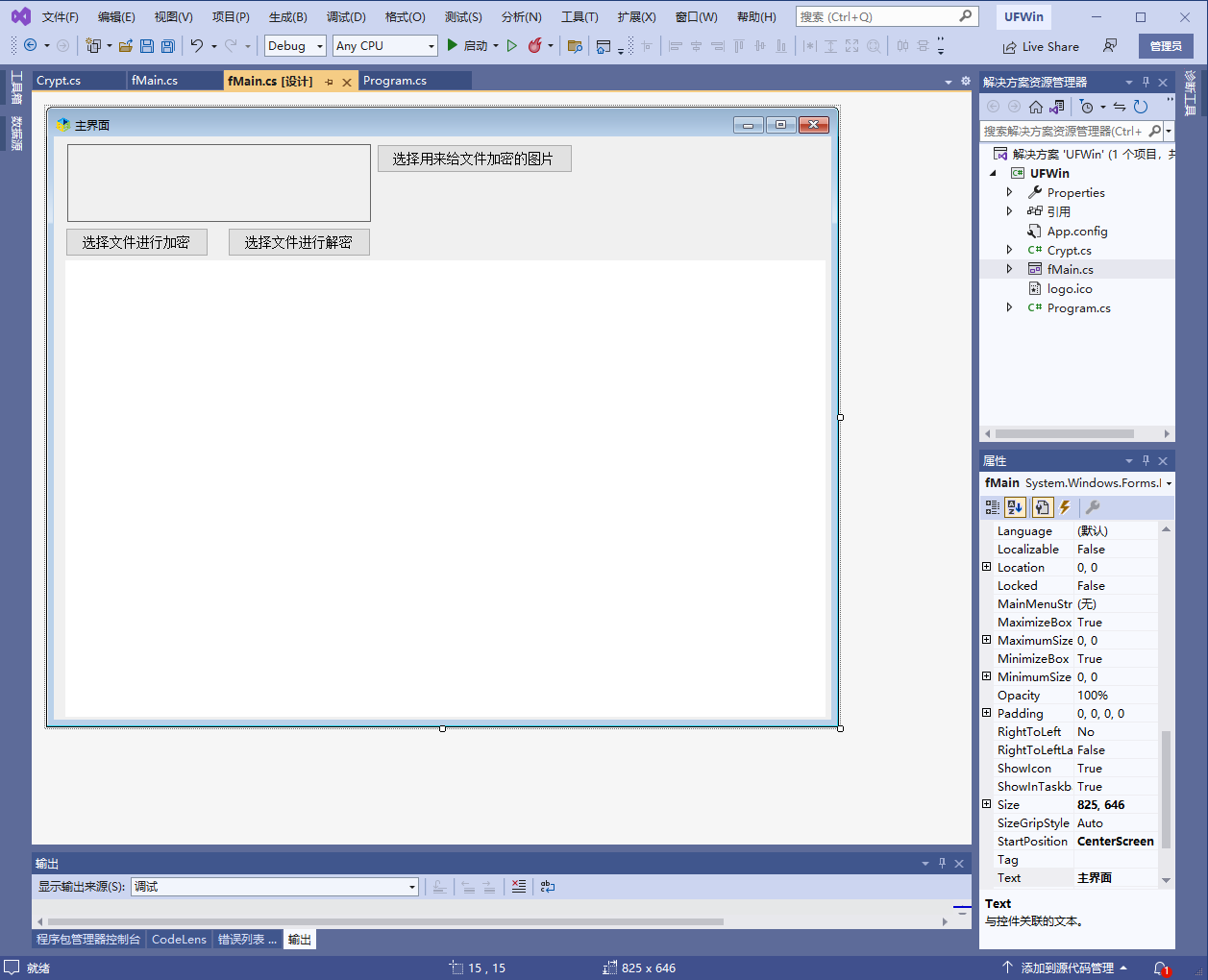Expand the 引用 references node

click(x=1009, y=211)
